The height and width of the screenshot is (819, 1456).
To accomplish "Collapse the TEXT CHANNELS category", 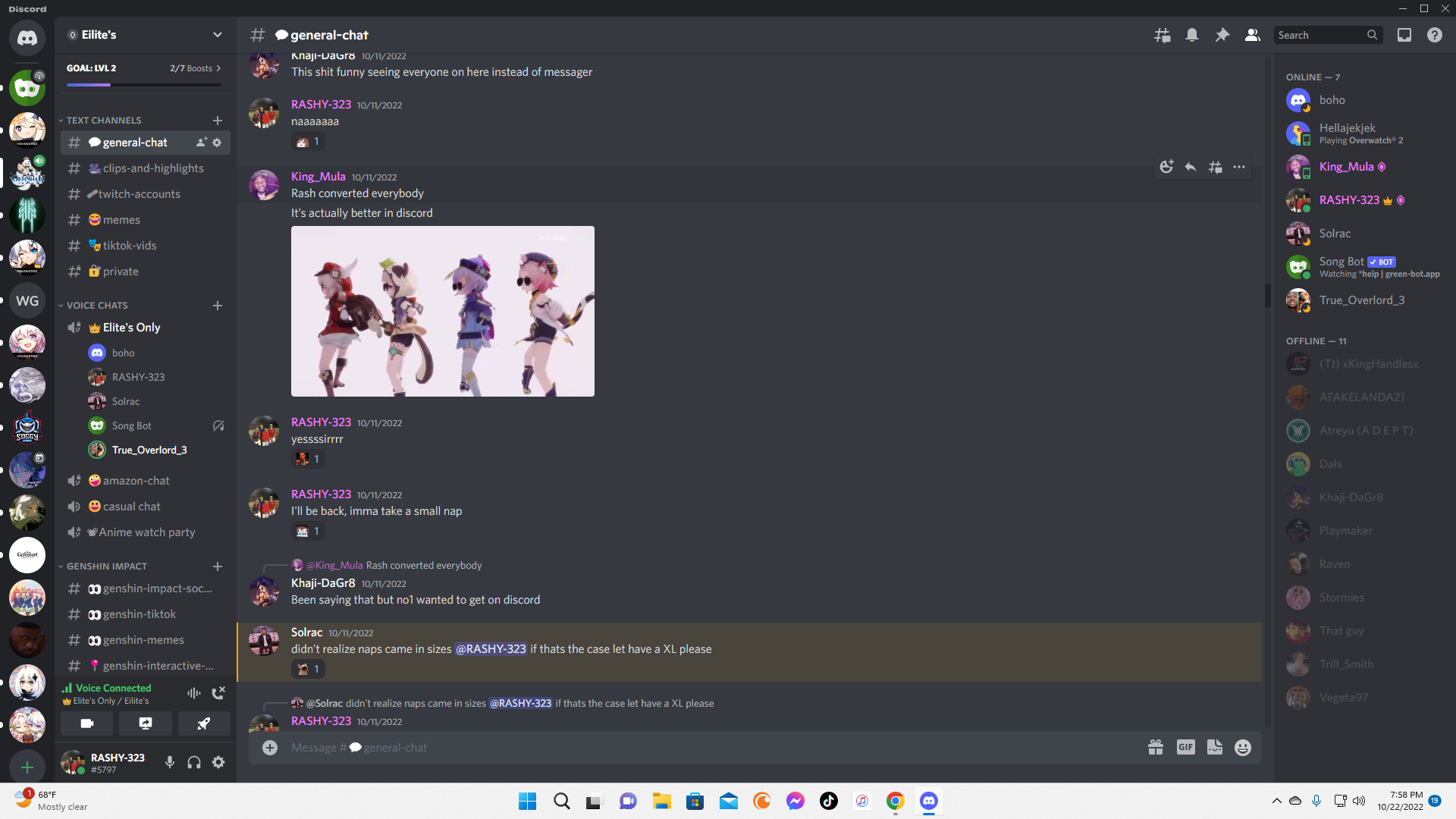I will point(103,120).
